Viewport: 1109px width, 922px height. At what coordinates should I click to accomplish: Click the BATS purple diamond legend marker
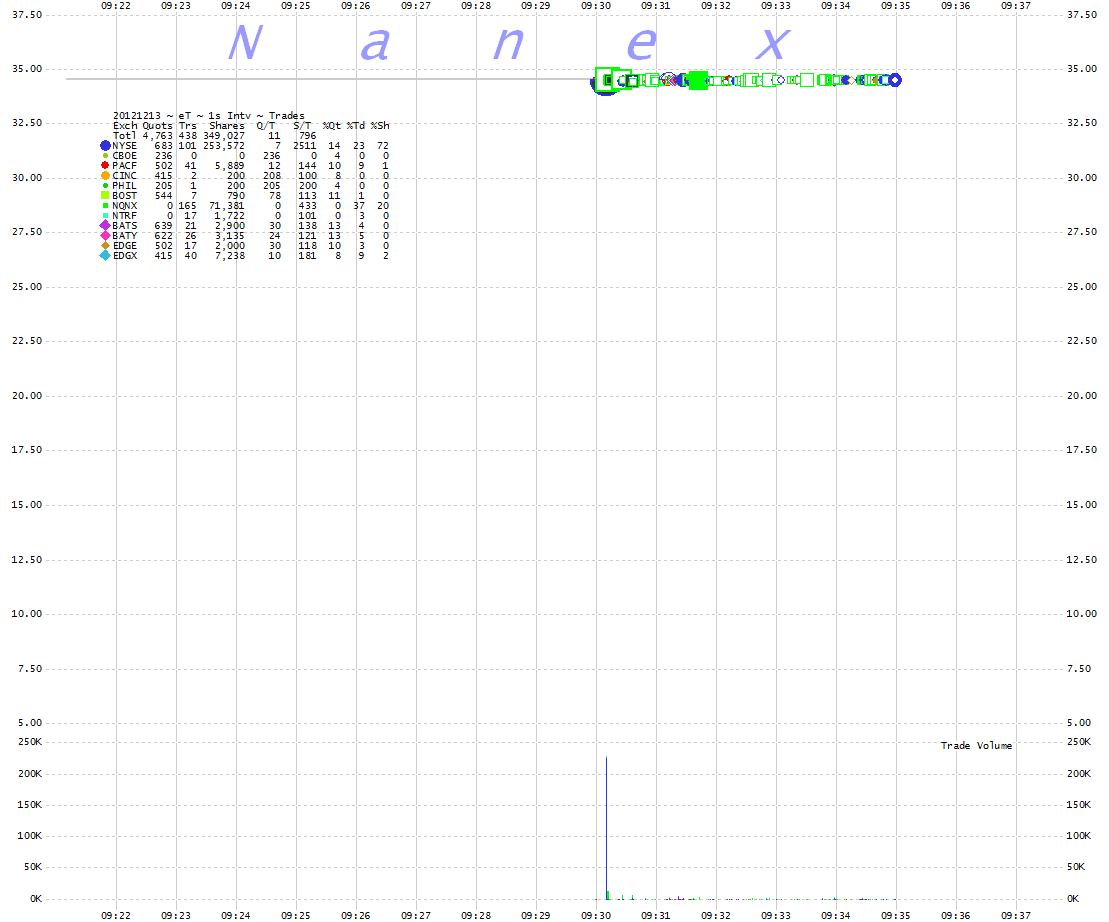(105, 226)
